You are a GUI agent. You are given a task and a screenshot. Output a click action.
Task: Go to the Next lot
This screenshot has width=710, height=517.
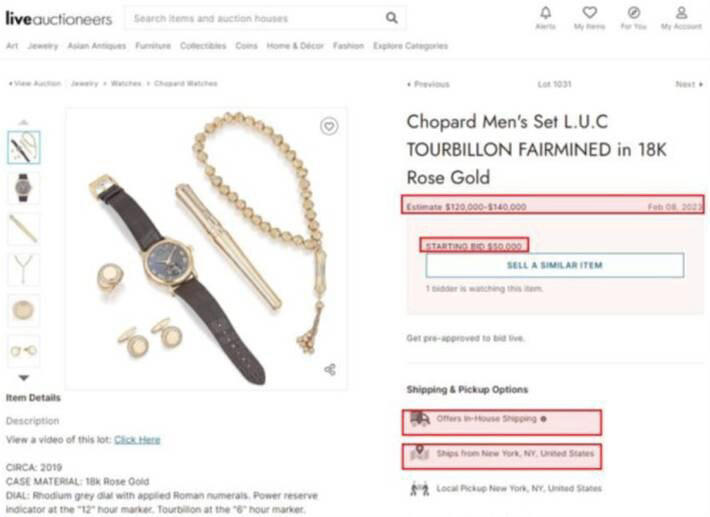[687, 85]
